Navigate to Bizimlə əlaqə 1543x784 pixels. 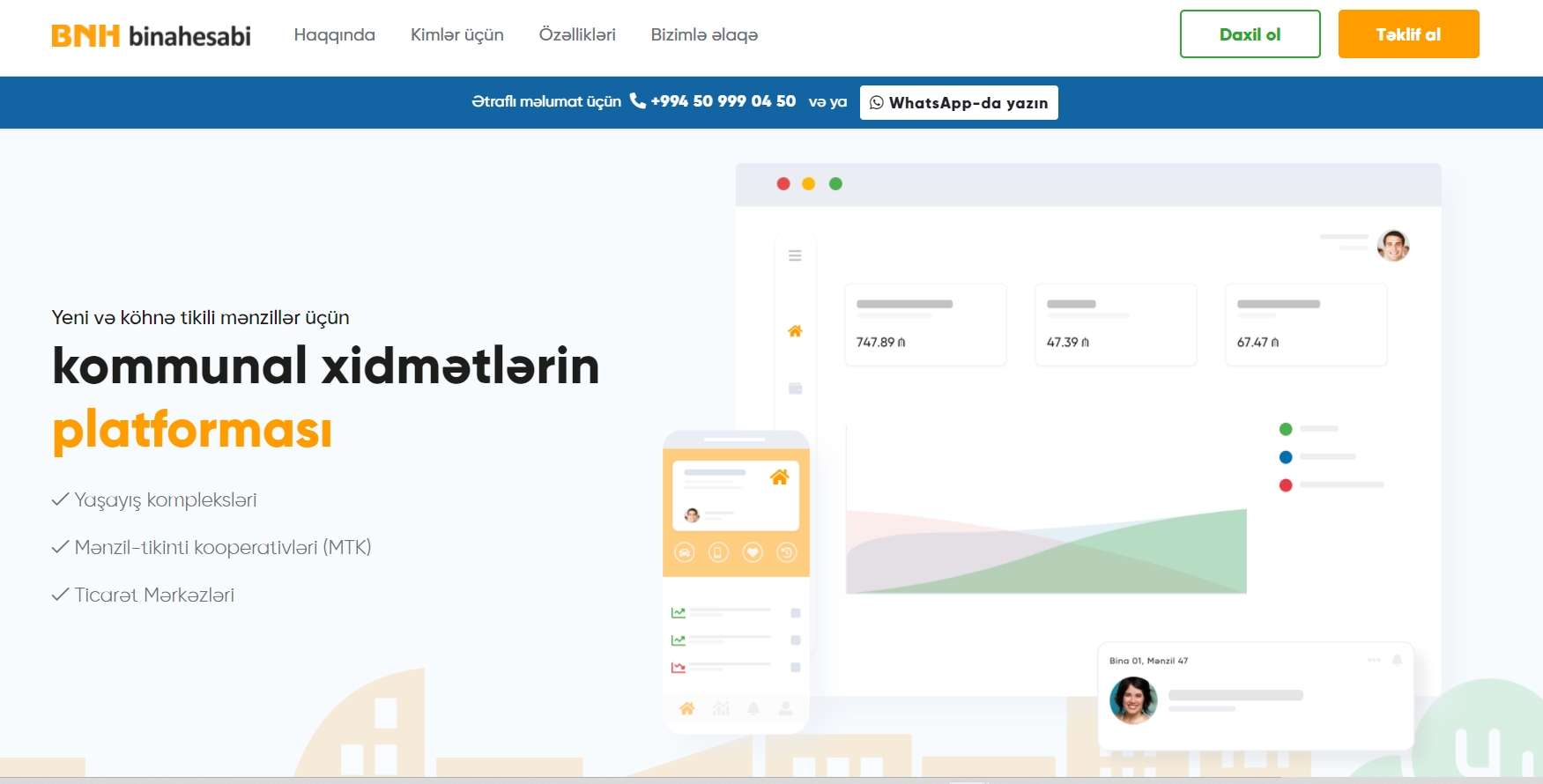(x=704, y=35)
